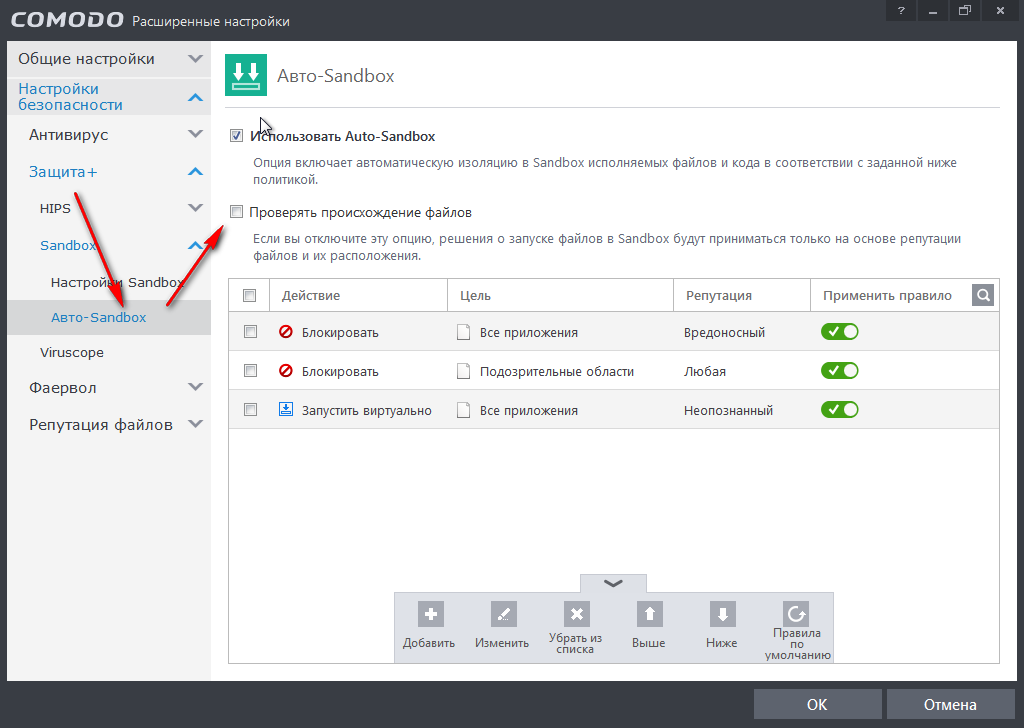Expand the Фаервол chevron
This screenshot has width=1024, height=728.
[195, 387]
